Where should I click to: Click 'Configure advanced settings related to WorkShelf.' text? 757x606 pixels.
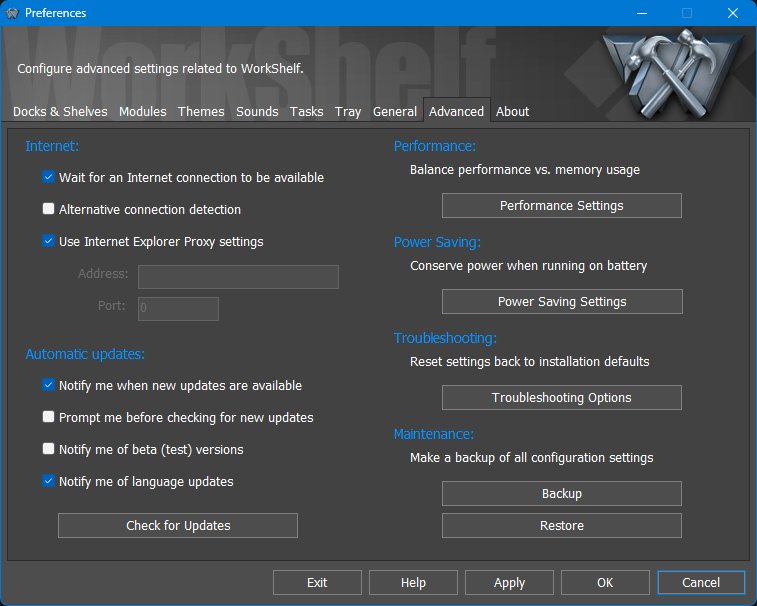pos(160,69)
